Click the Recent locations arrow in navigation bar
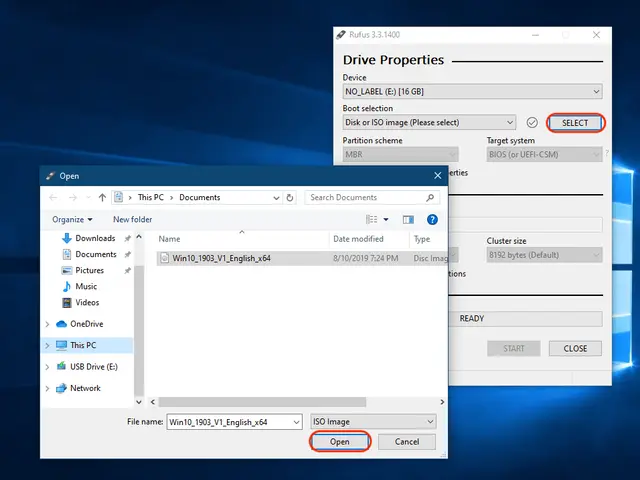 click(88, 198)
